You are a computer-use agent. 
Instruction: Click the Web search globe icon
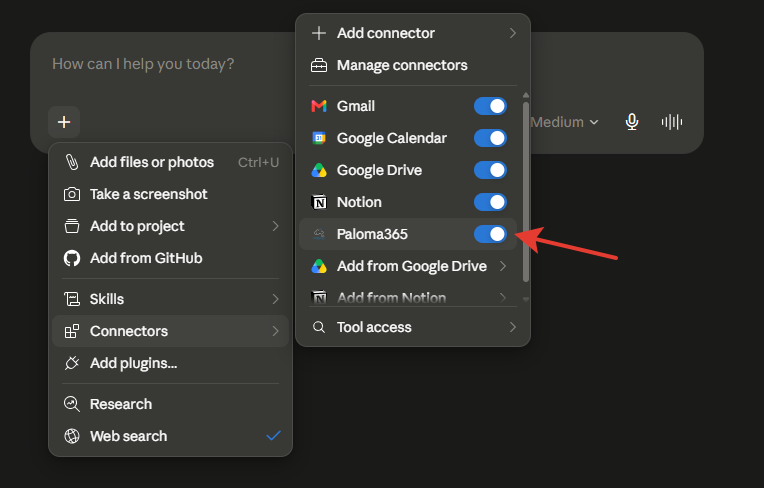[x=72, y=436]
